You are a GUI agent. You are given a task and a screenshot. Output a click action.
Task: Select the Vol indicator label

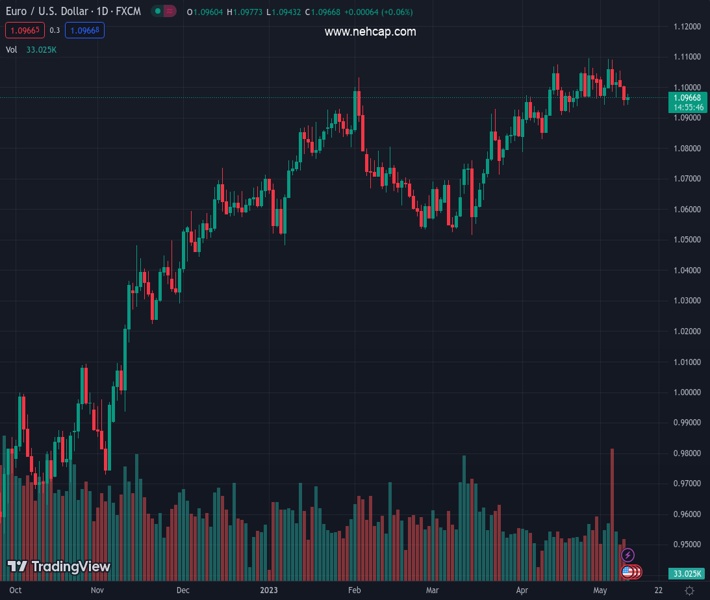[x=11, y=49]
